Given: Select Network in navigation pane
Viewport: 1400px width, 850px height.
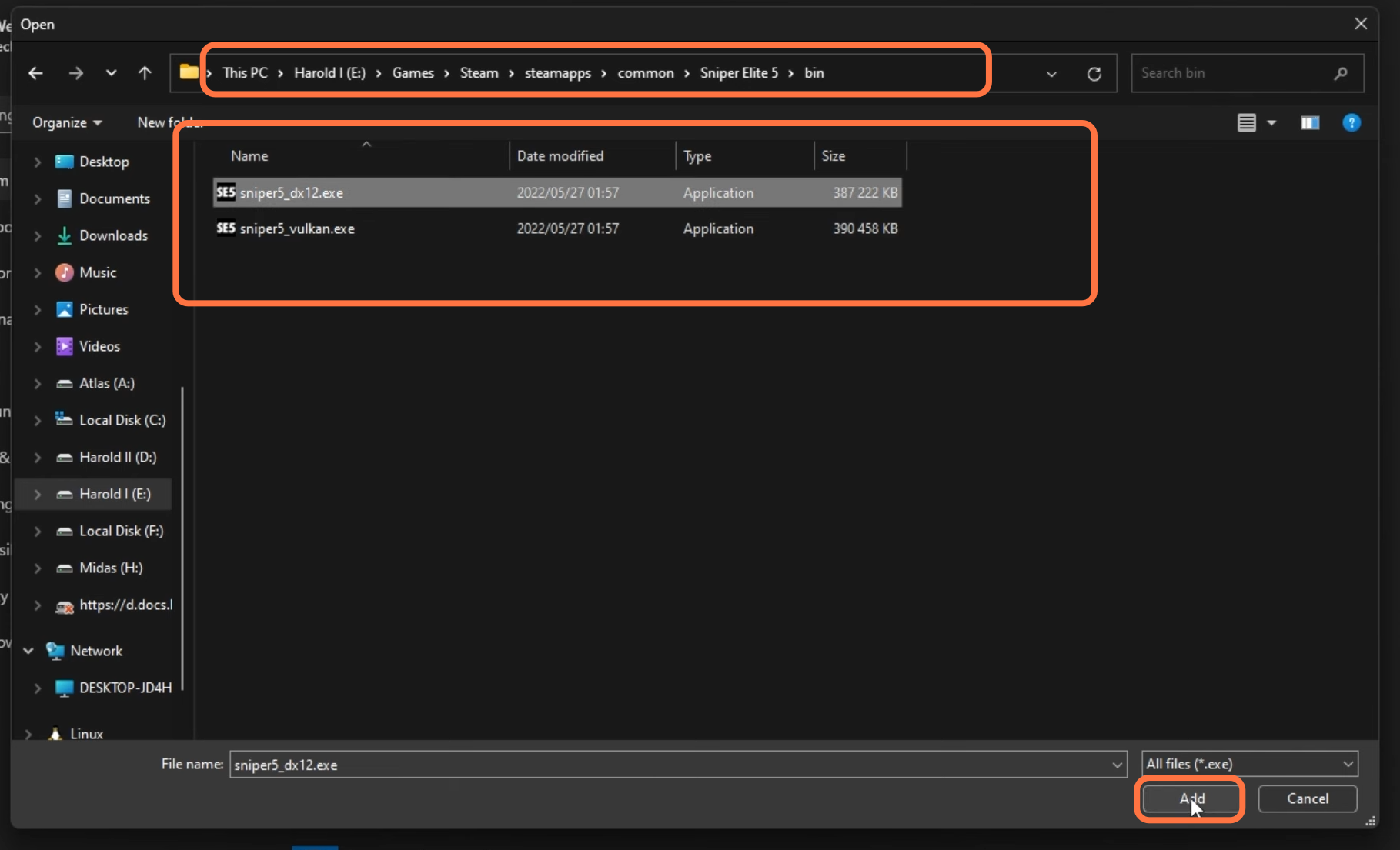Looking at the screenshot, I should coord(96,651).
